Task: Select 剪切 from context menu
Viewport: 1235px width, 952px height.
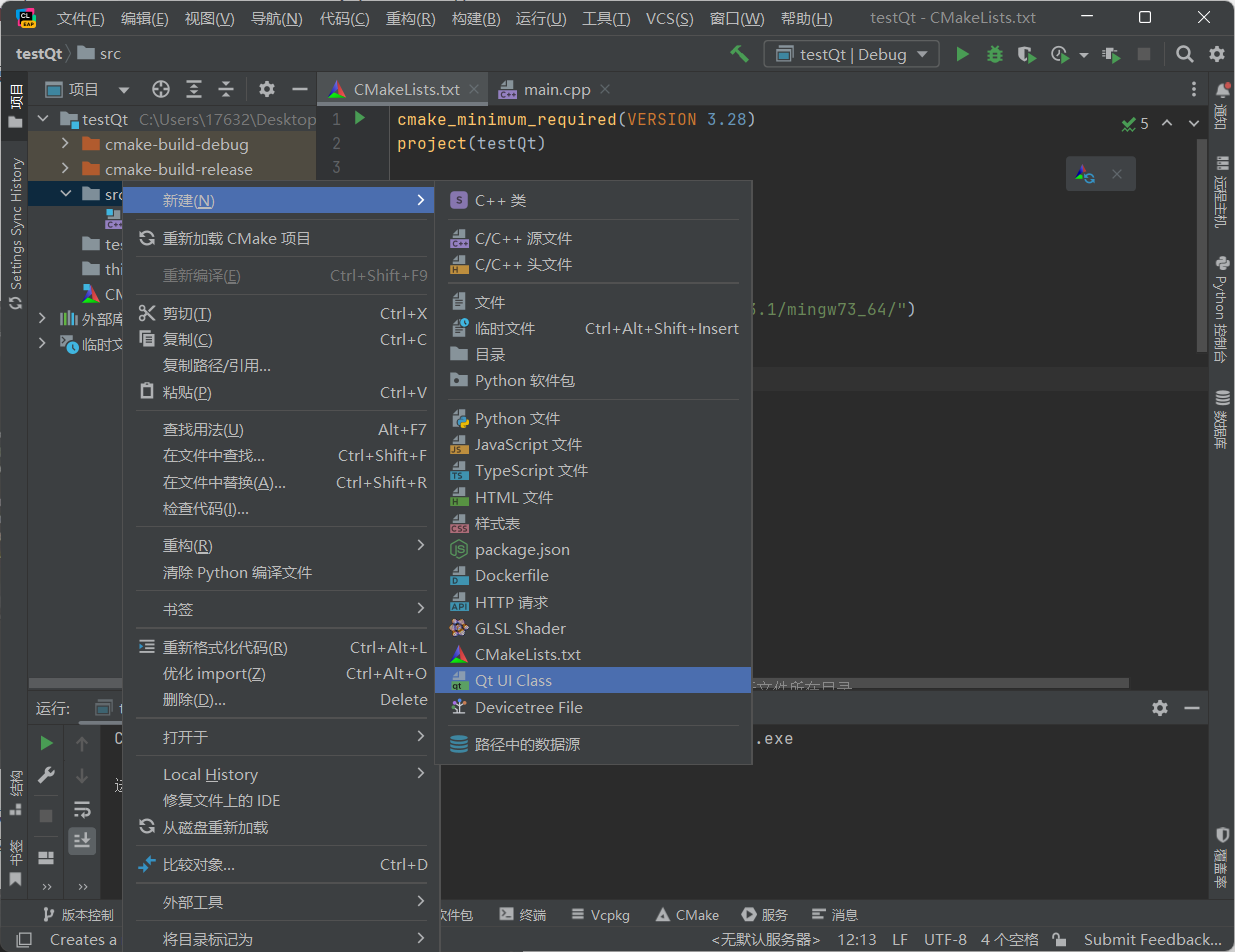Action: (x=281, y=313)
